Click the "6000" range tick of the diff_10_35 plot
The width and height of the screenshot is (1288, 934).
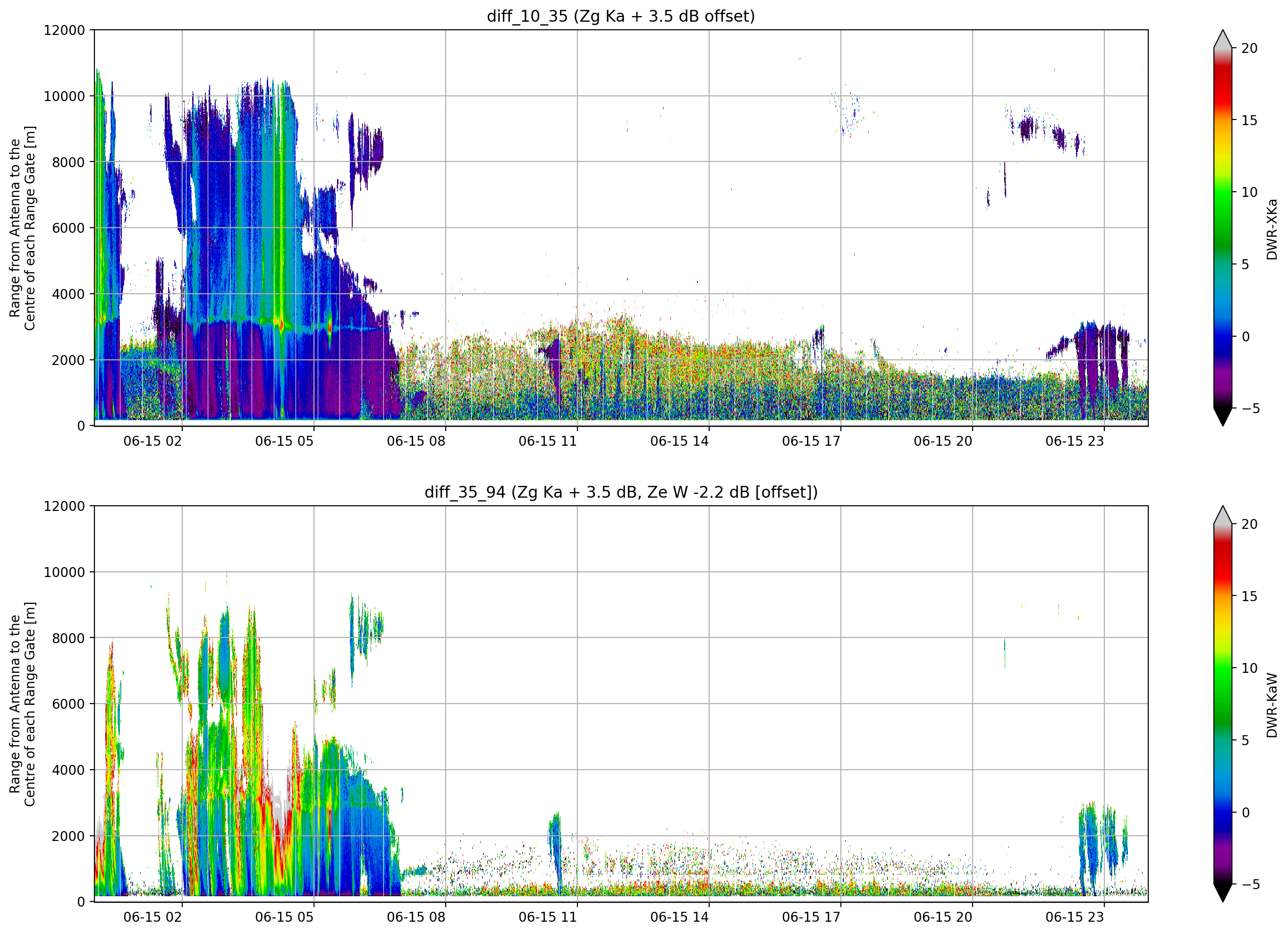click(68, 229)
